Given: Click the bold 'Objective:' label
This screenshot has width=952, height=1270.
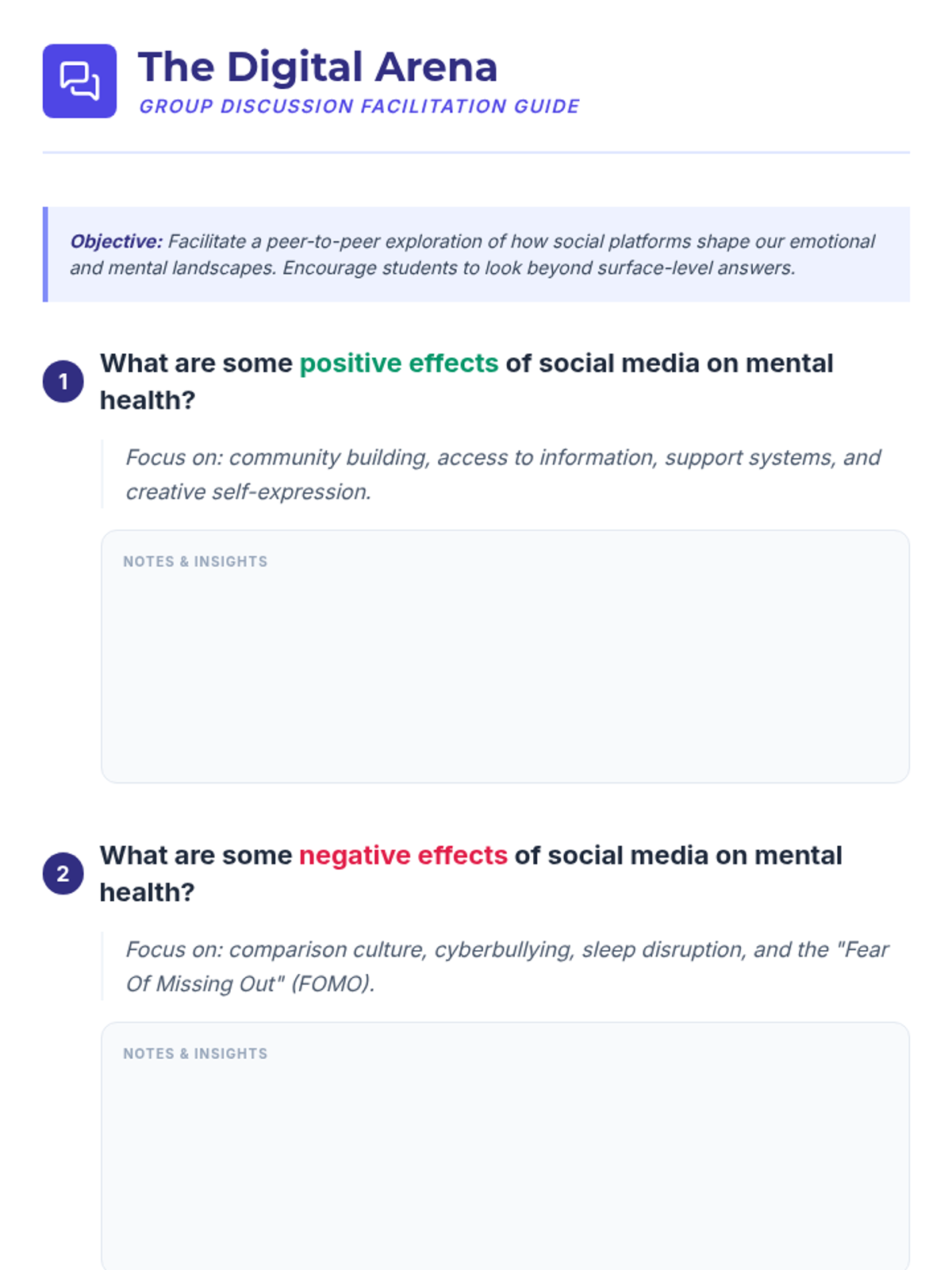Looking at the screenshot, I should 116,241.
